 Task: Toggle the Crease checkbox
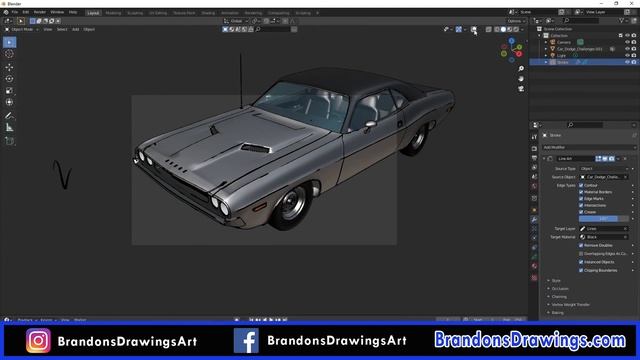pyautogui.click(x=581, y=212)
